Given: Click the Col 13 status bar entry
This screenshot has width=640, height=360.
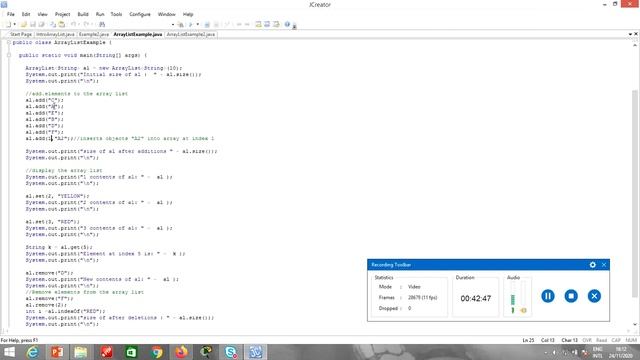Looking at the screenshot, I should click(548, 340).
